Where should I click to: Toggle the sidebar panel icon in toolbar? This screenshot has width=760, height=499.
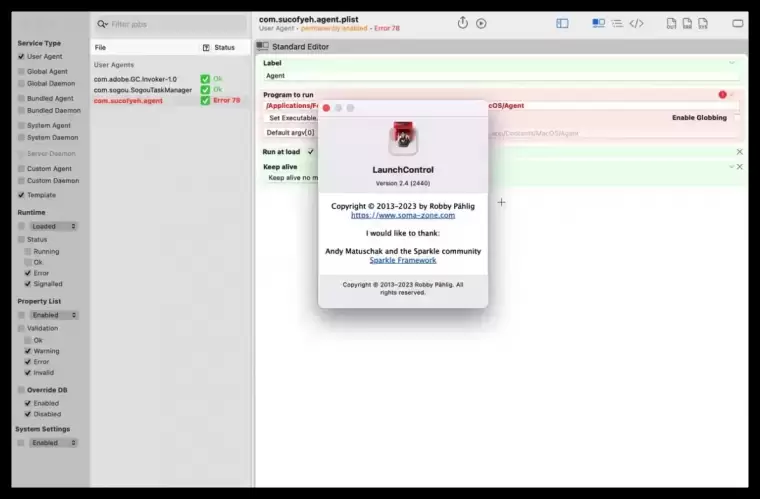(562, 23)
